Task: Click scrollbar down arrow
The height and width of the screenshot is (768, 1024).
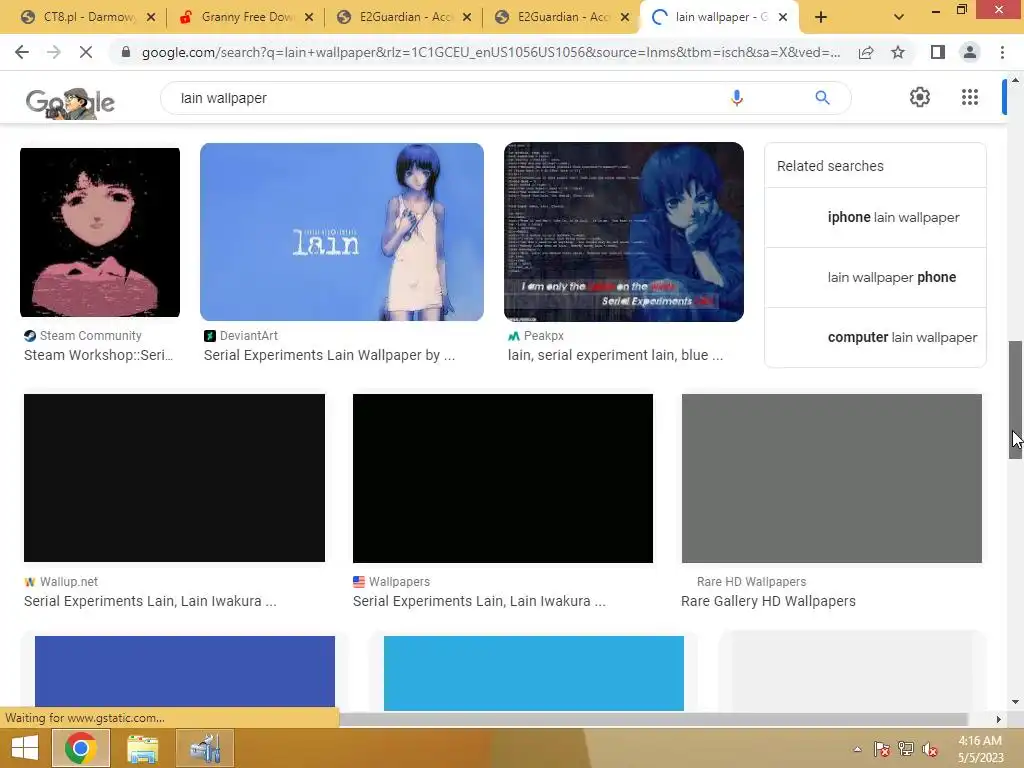Action: [1015, 702]
